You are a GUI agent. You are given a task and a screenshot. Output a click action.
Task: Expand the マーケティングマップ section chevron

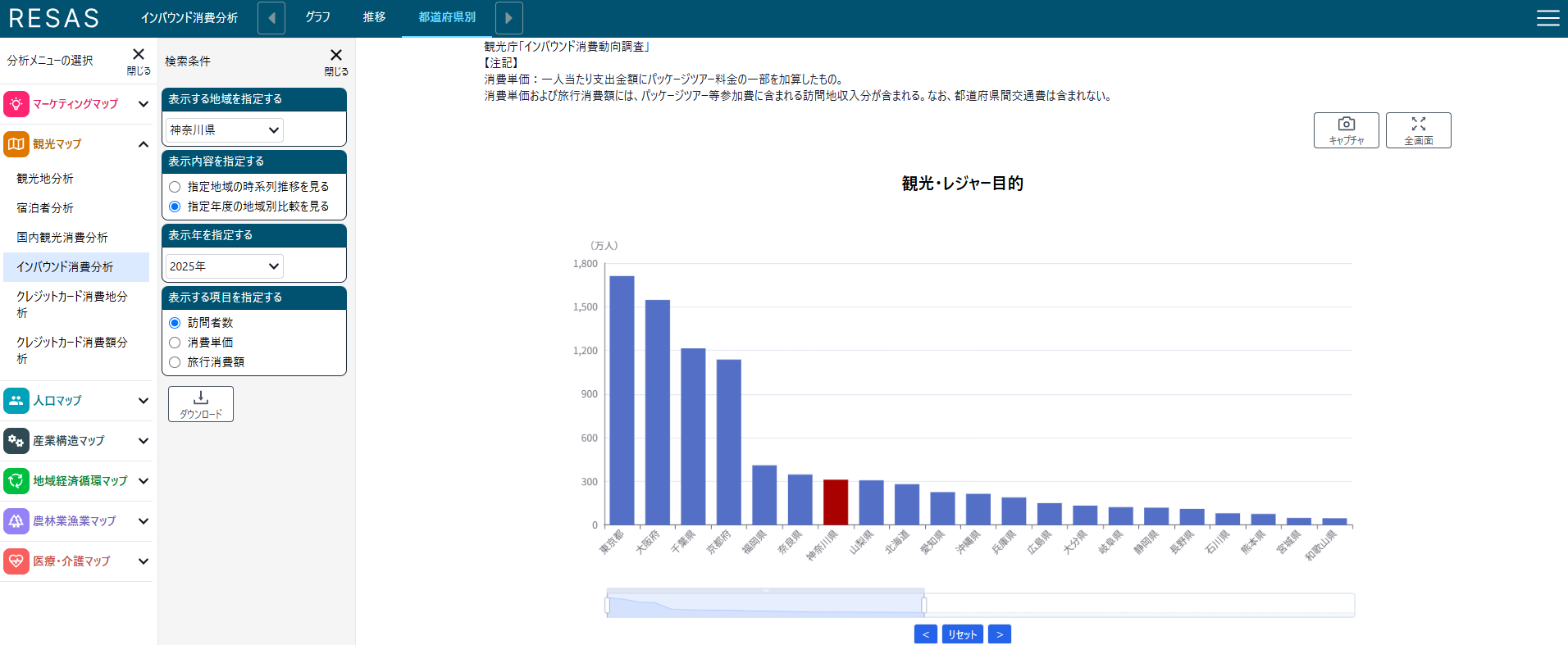[144, 104]
